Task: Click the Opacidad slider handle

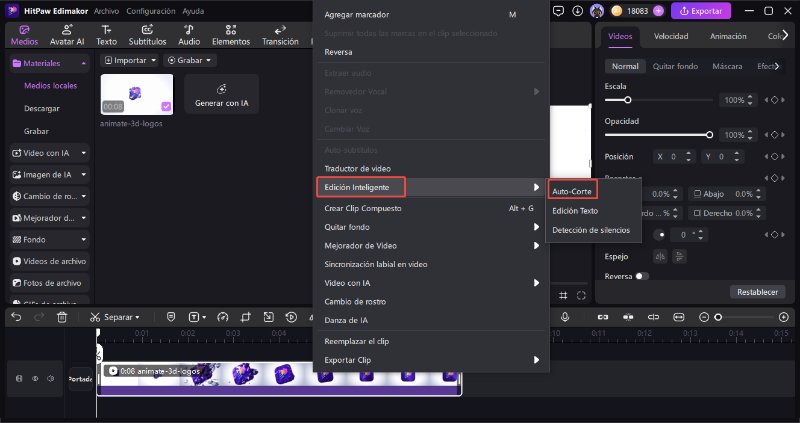Action: click(710, 134)
